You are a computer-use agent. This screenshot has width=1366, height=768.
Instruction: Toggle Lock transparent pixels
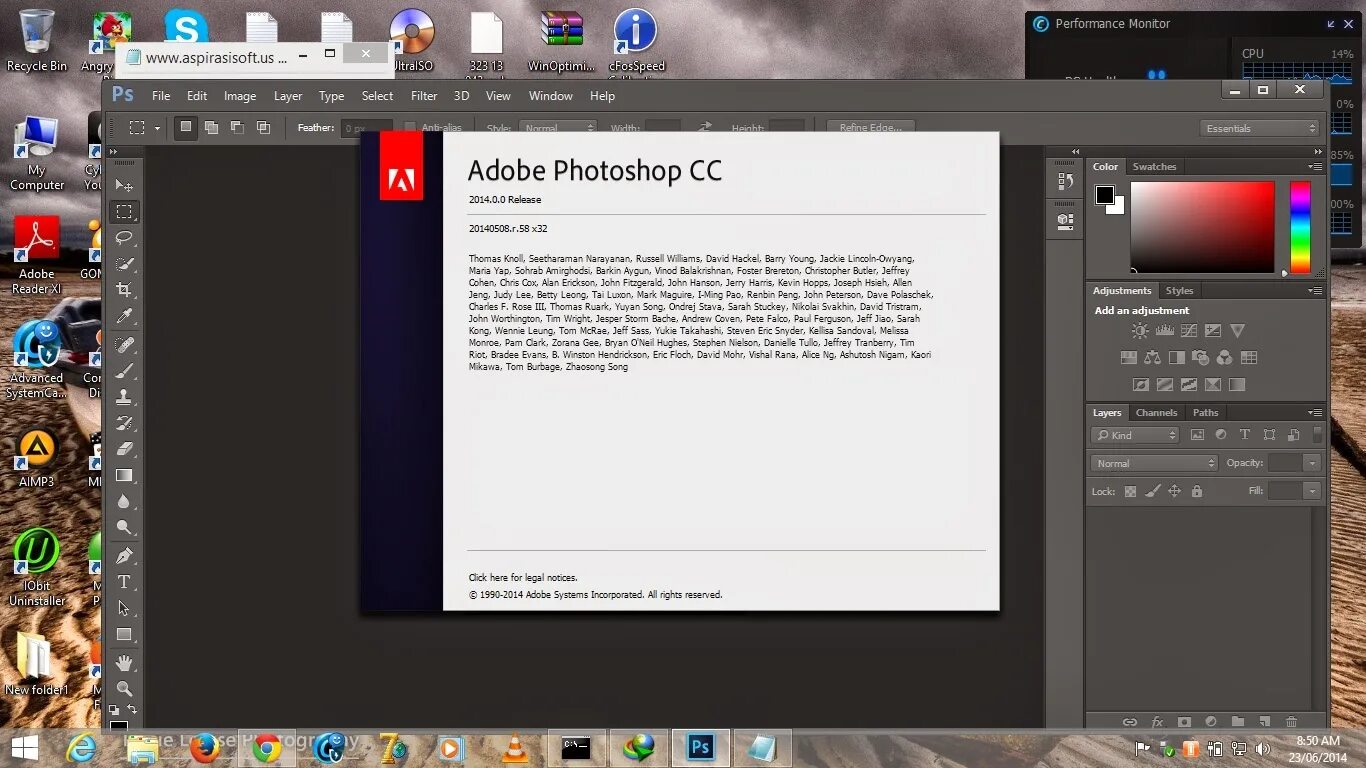1130,491
